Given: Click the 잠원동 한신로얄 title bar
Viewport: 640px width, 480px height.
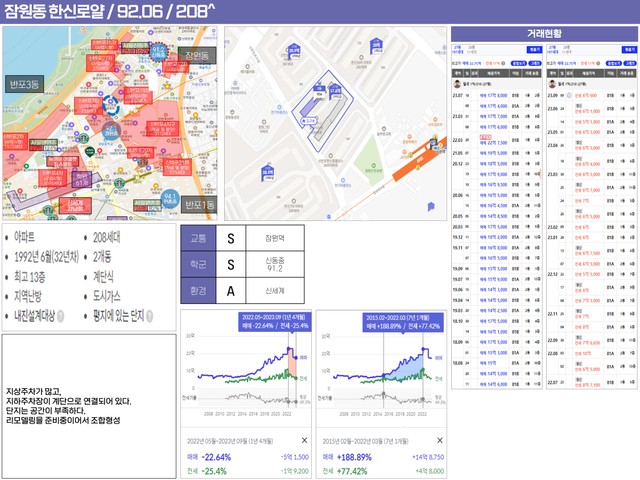Looking at the screenshot, I should (320, 11).
